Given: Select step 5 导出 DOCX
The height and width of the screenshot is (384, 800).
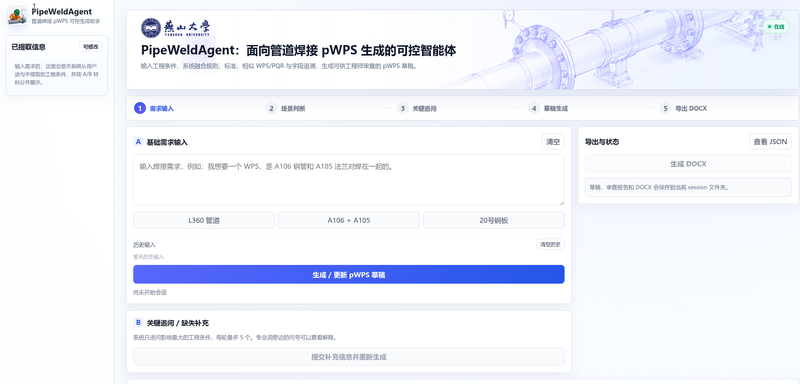Looking at the screenshot, I should point(684,109).
